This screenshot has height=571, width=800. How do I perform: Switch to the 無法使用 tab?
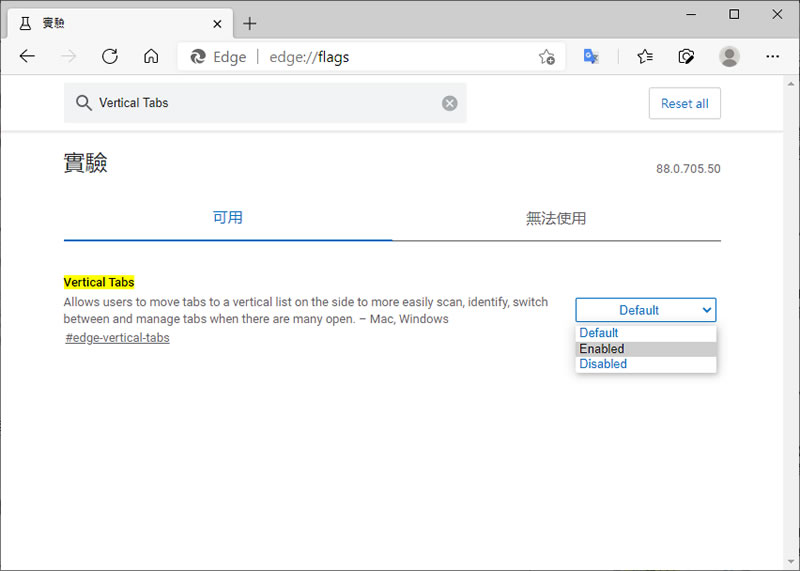point(556,218)
